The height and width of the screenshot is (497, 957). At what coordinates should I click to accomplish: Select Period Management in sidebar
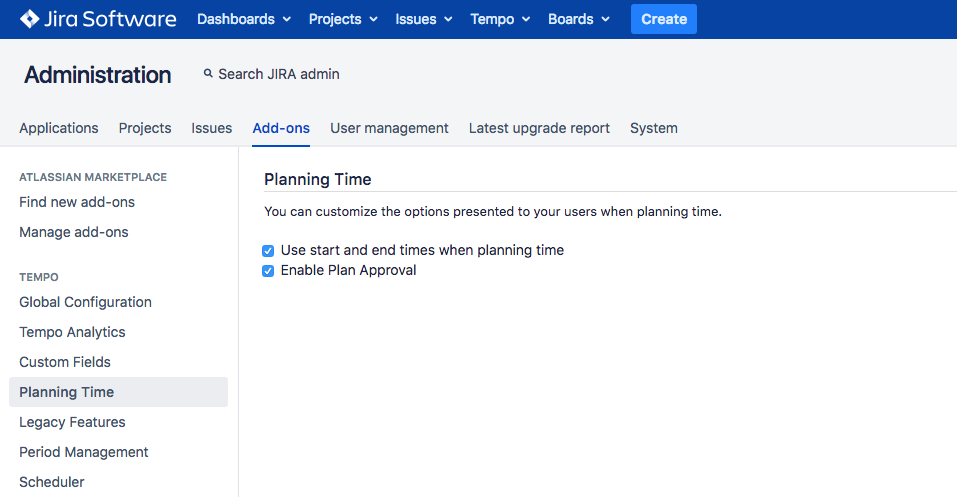click(84, 452)
